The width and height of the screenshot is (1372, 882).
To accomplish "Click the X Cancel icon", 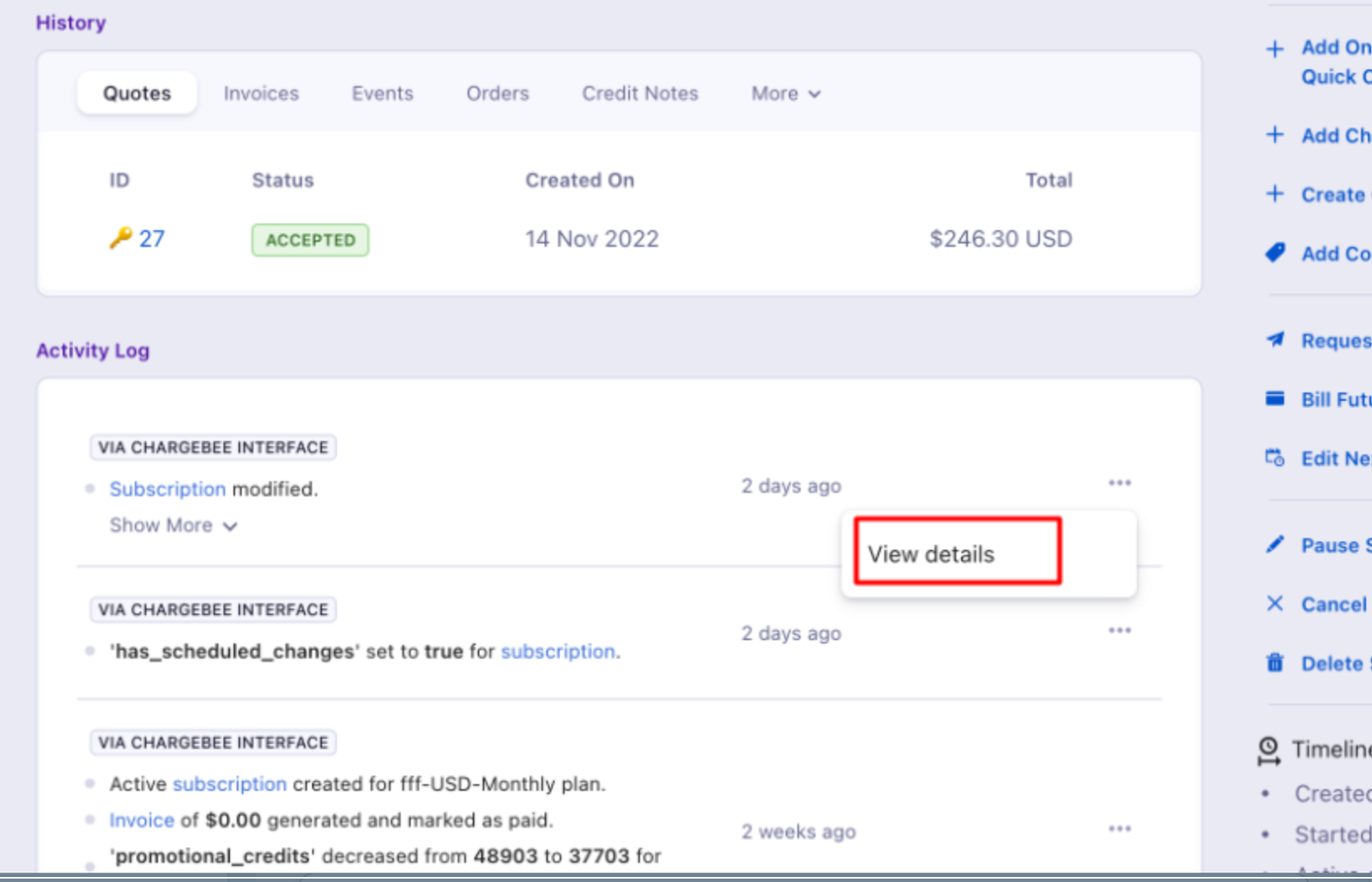I will point(1275,604).
